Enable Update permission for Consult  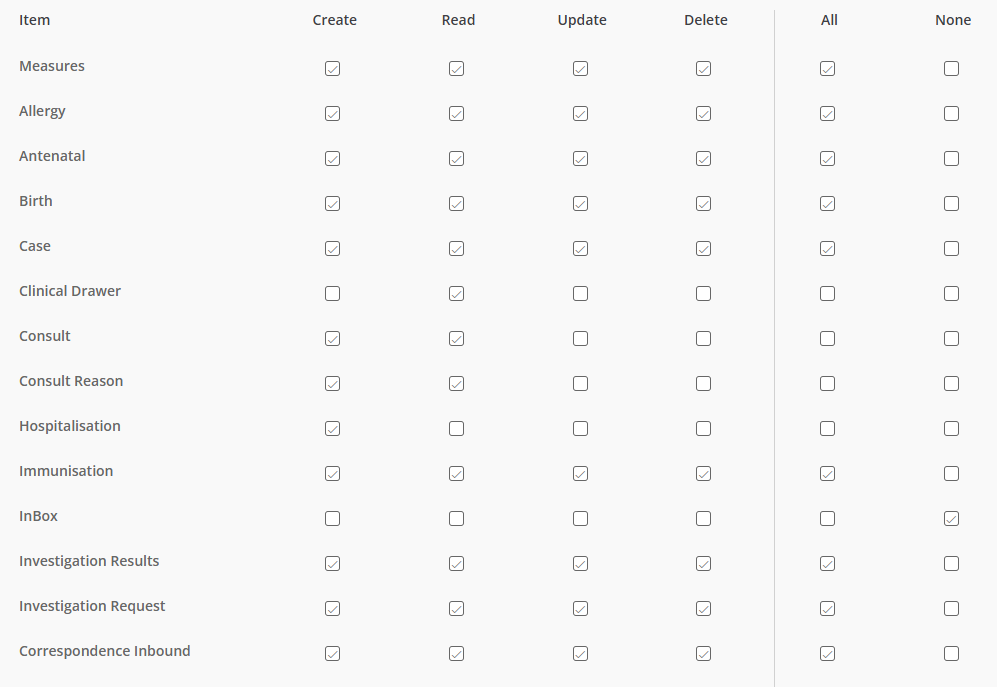[581, 339]
